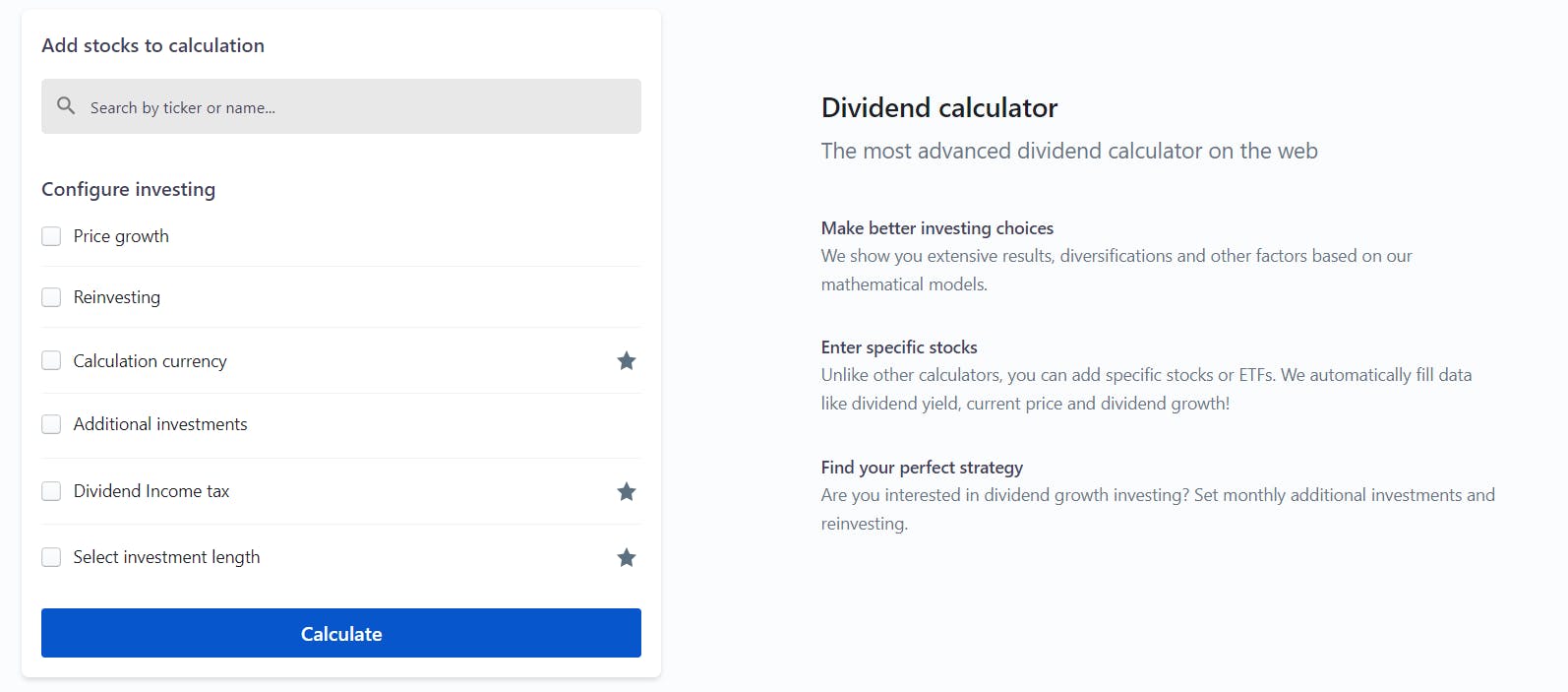The width and height of the screenshot is (1568, 692).
Task: Click the Make better investing choices heading
Action: [937, 228]
